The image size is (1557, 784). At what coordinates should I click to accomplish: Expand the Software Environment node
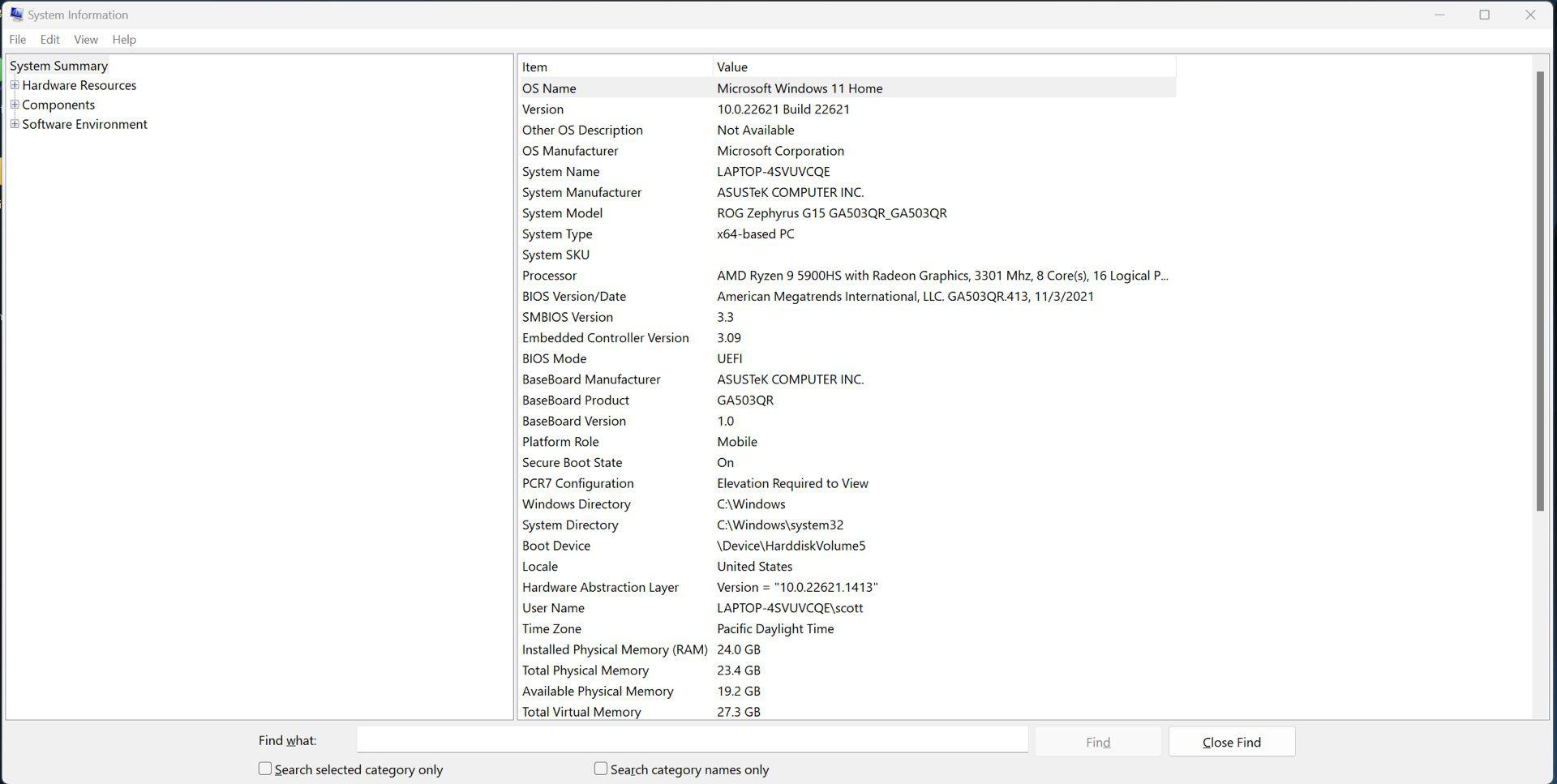[x=15, y=123]
